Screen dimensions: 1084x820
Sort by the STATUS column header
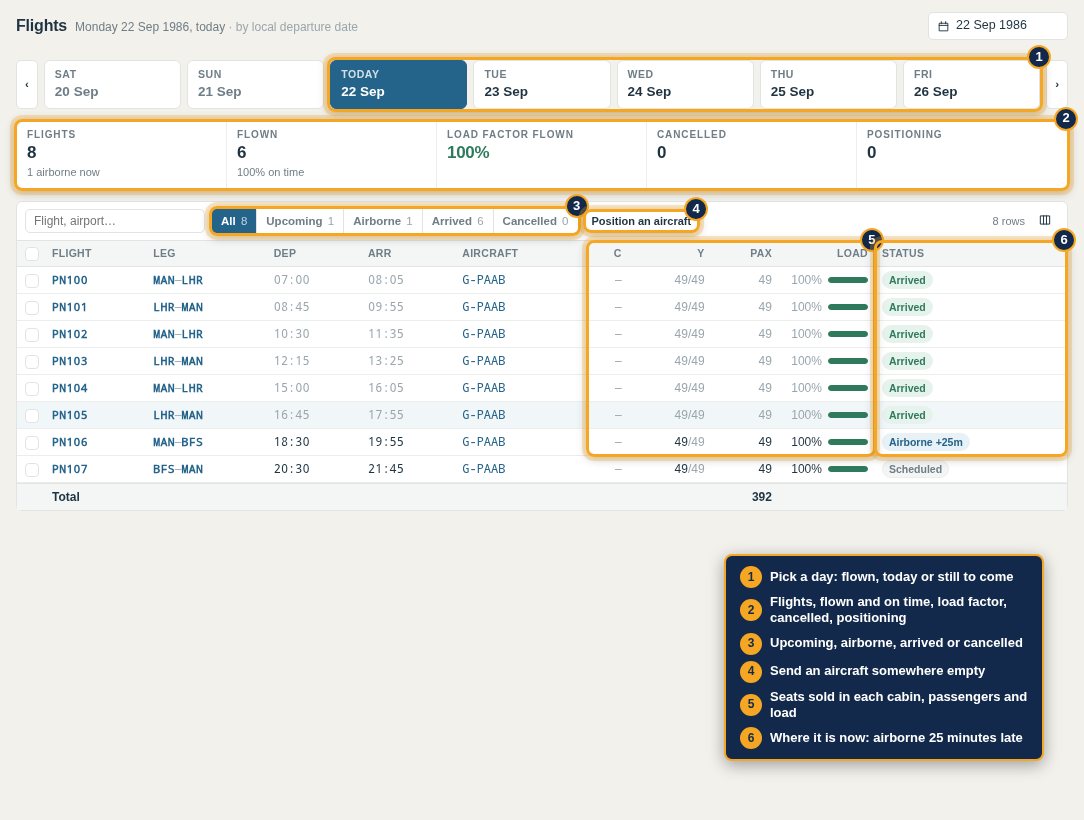[x=903, y=253]
